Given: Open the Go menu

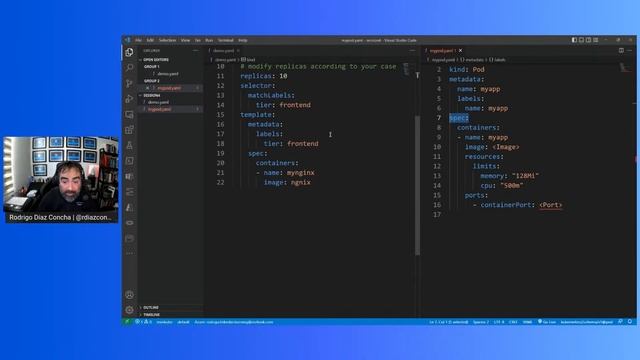Looking at the screenshot, I should (198, 40).
